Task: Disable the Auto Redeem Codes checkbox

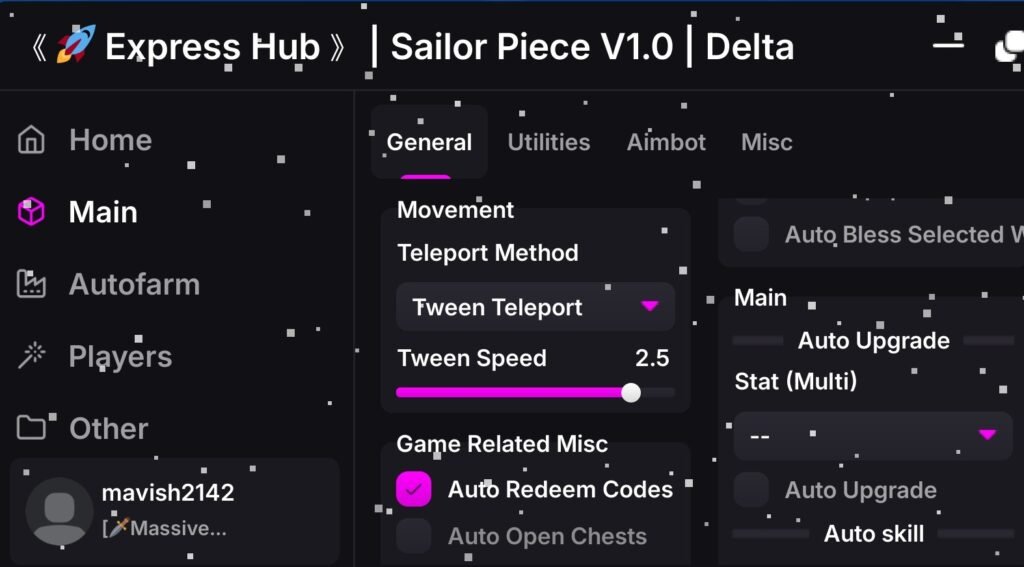Action: (x=414, y=489)
